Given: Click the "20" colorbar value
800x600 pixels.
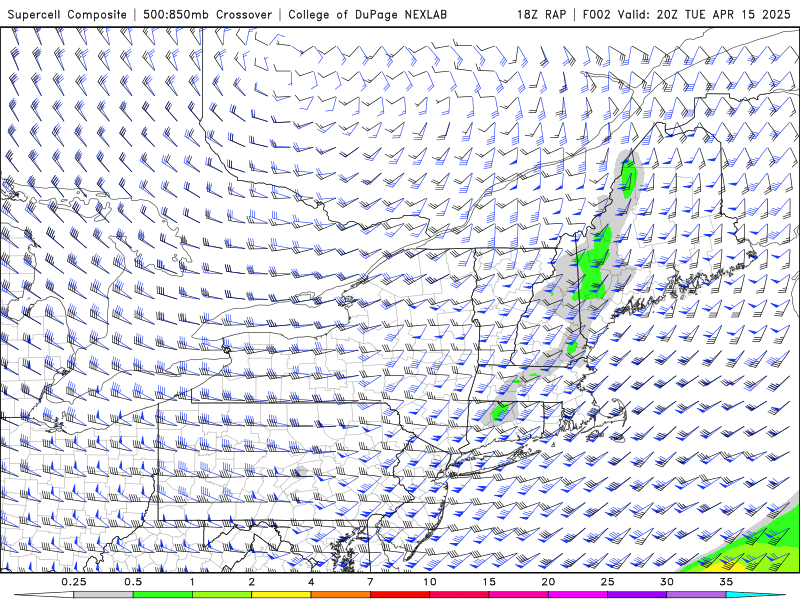Looking at the screenshot, I should pos(548,582).
